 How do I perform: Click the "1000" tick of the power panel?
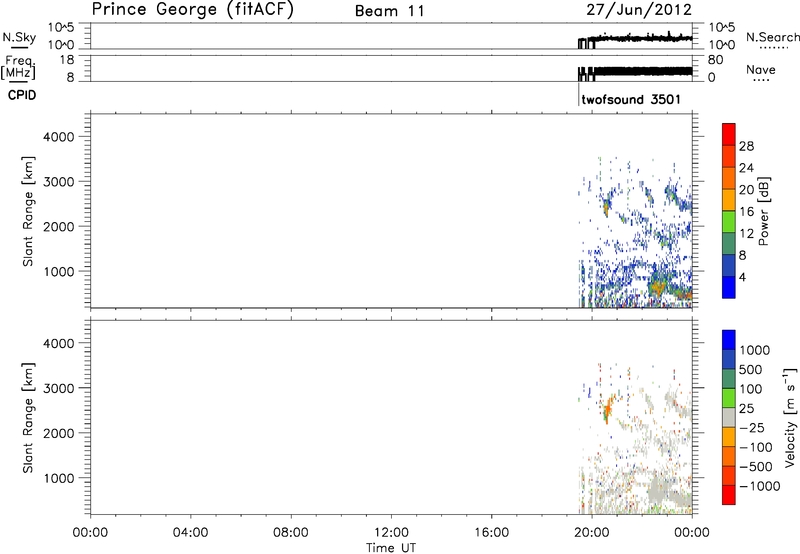(58, 271)
